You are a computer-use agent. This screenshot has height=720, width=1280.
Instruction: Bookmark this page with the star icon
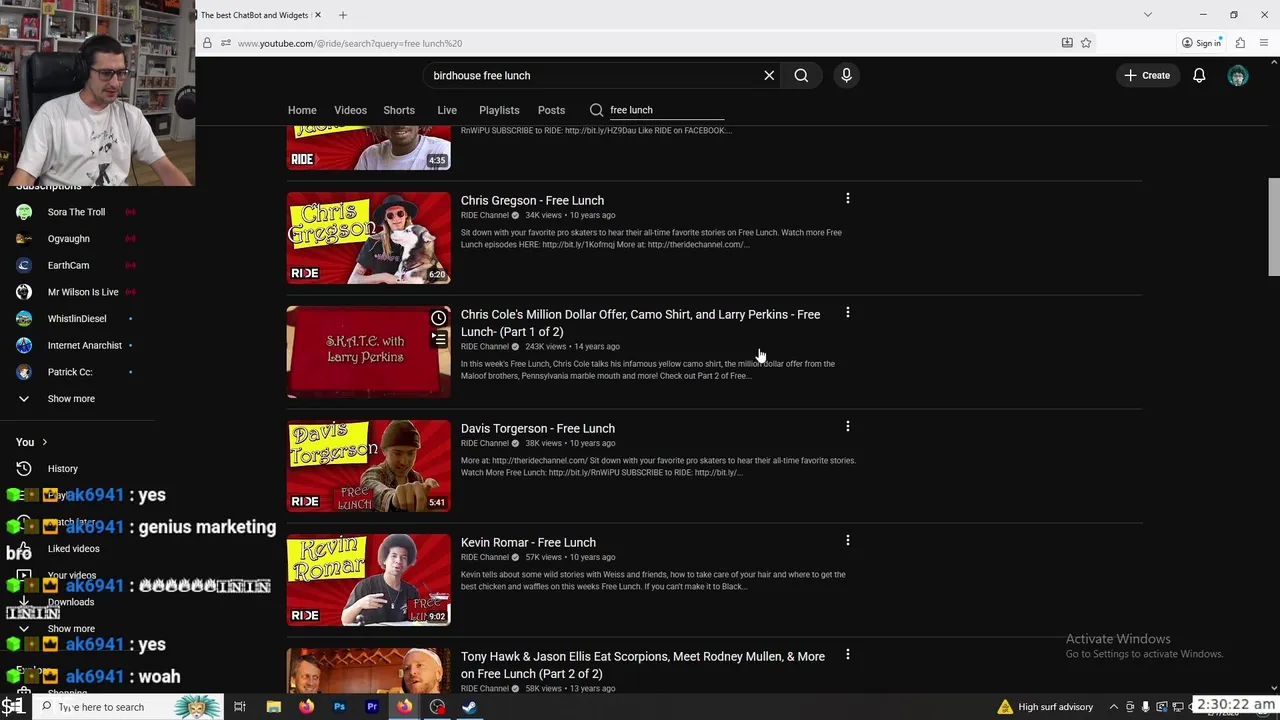click(x=1086, y=43)
